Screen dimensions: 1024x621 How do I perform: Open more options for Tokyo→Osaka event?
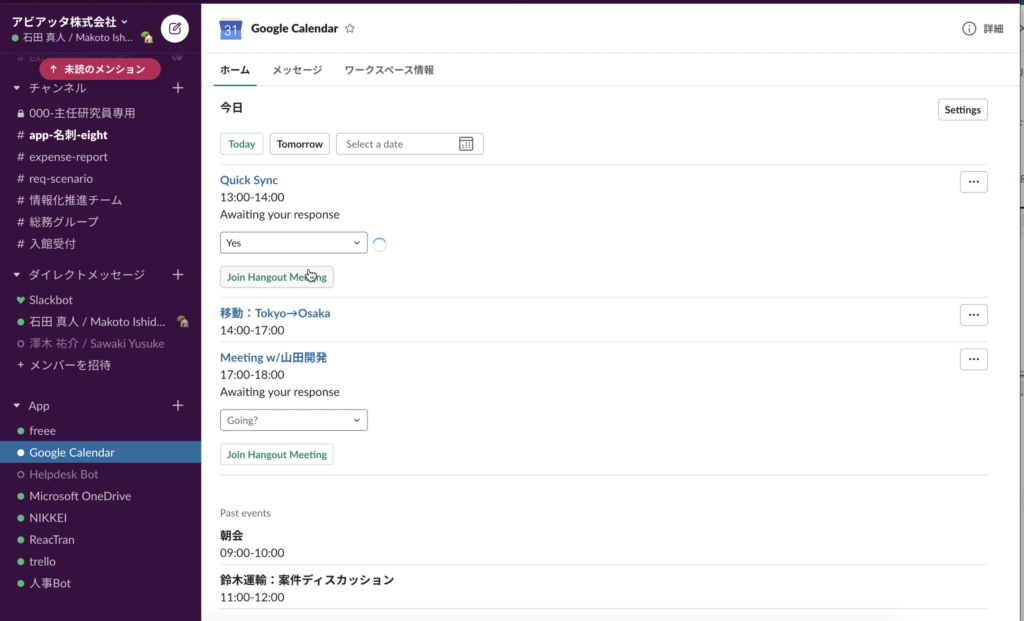[974, 315]
